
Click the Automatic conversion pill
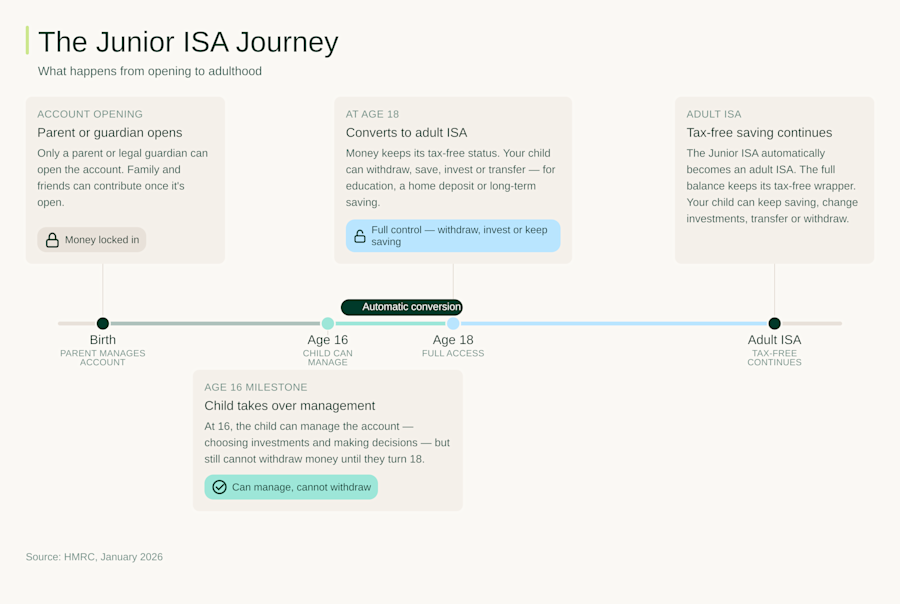(x=402, y=307)
